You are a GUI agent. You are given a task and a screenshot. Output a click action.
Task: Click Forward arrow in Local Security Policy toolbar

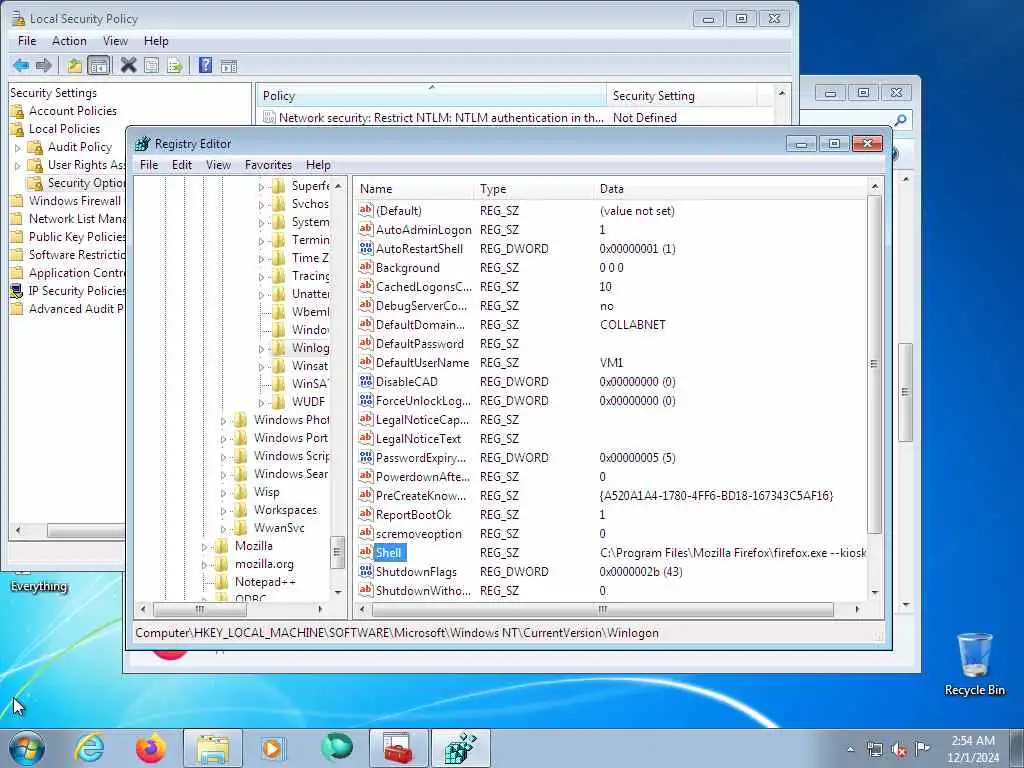click(x=44, y=65)
